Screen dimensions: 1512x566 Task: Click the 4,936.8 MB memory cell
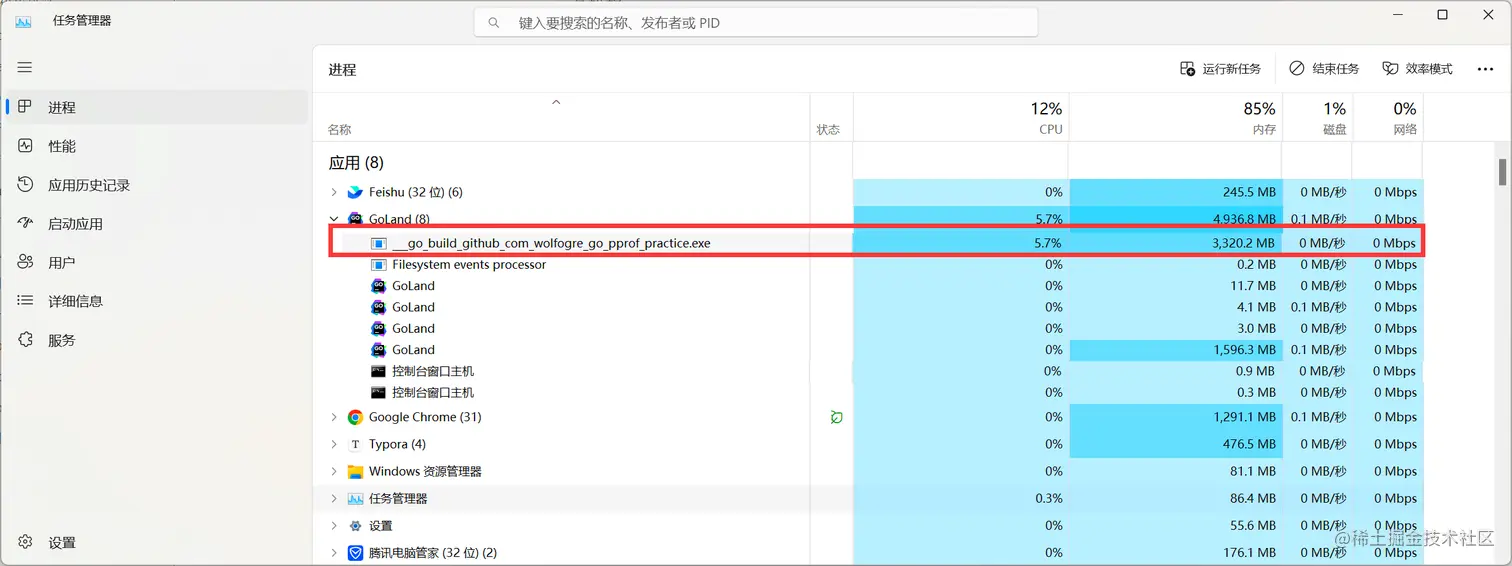click(1176, 219)
